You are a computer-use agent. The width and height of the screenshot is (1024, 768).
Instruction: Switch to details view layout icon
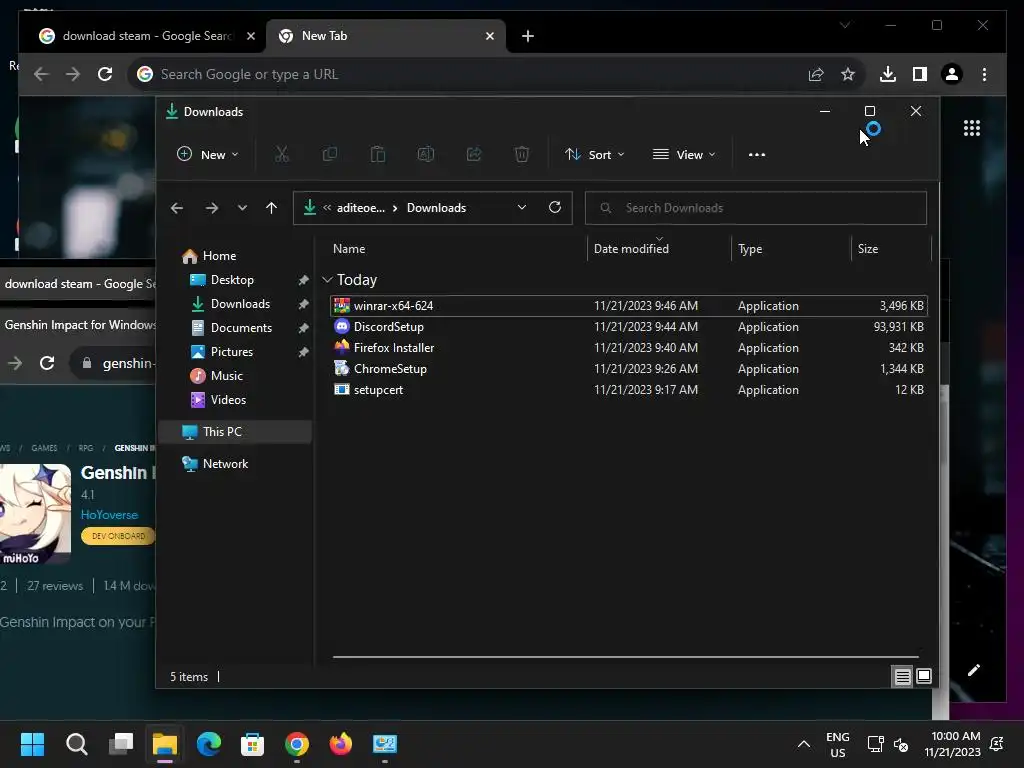tap(902, 677)
